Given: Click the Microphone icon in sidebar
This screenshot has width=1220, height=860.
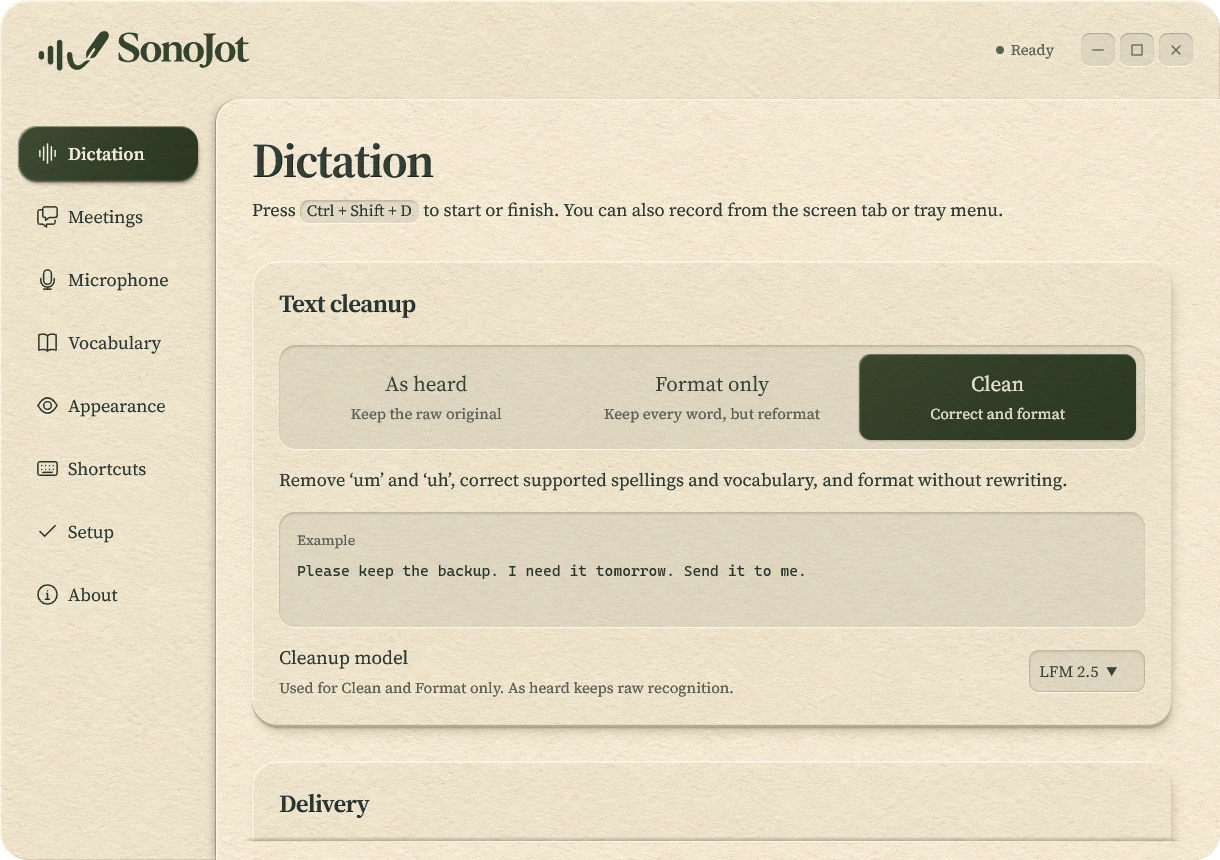Looking at the screenshot, I should point(47,280).
